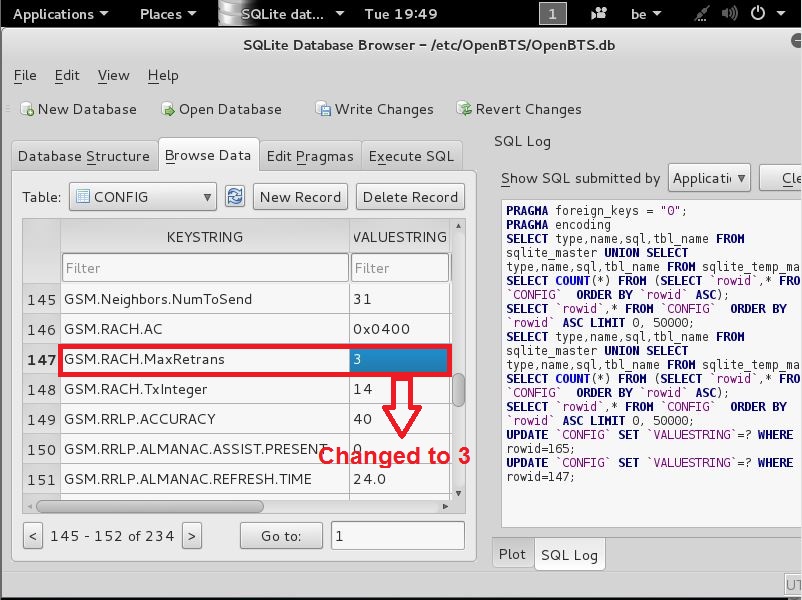Click the 'Go to:' button
802x600 pixels.
click(x=281, y=536)
